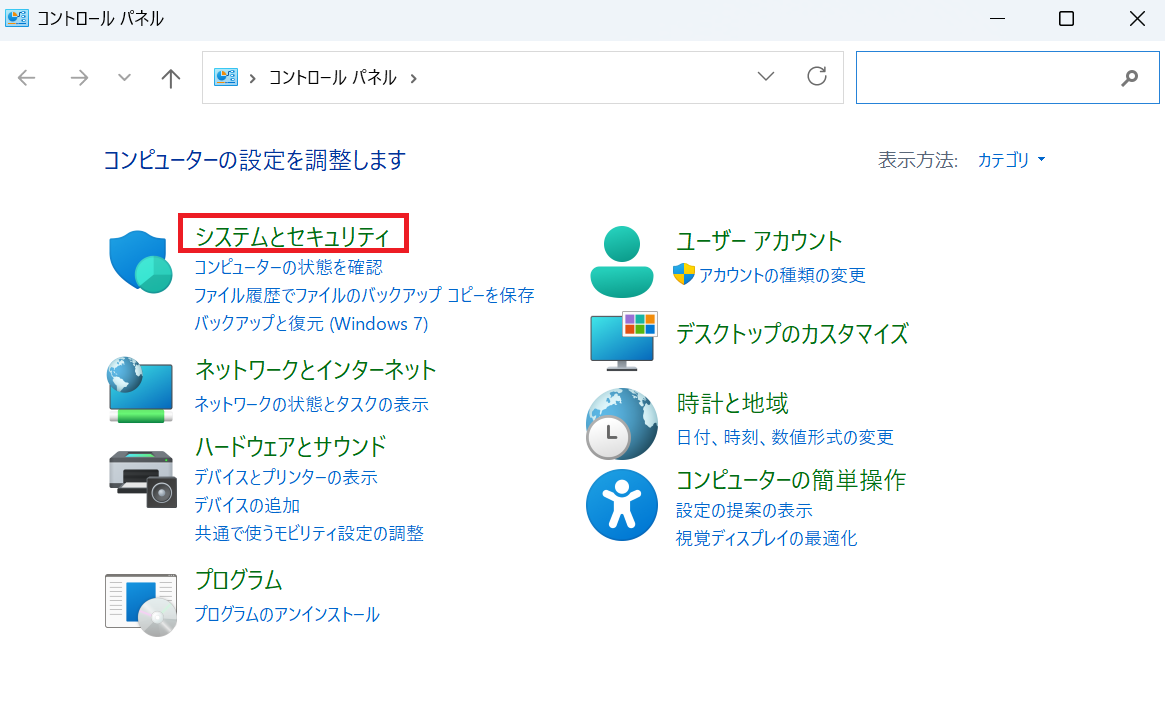
Task: Click the Ease of Access figure icon
Action: [621, 505]
